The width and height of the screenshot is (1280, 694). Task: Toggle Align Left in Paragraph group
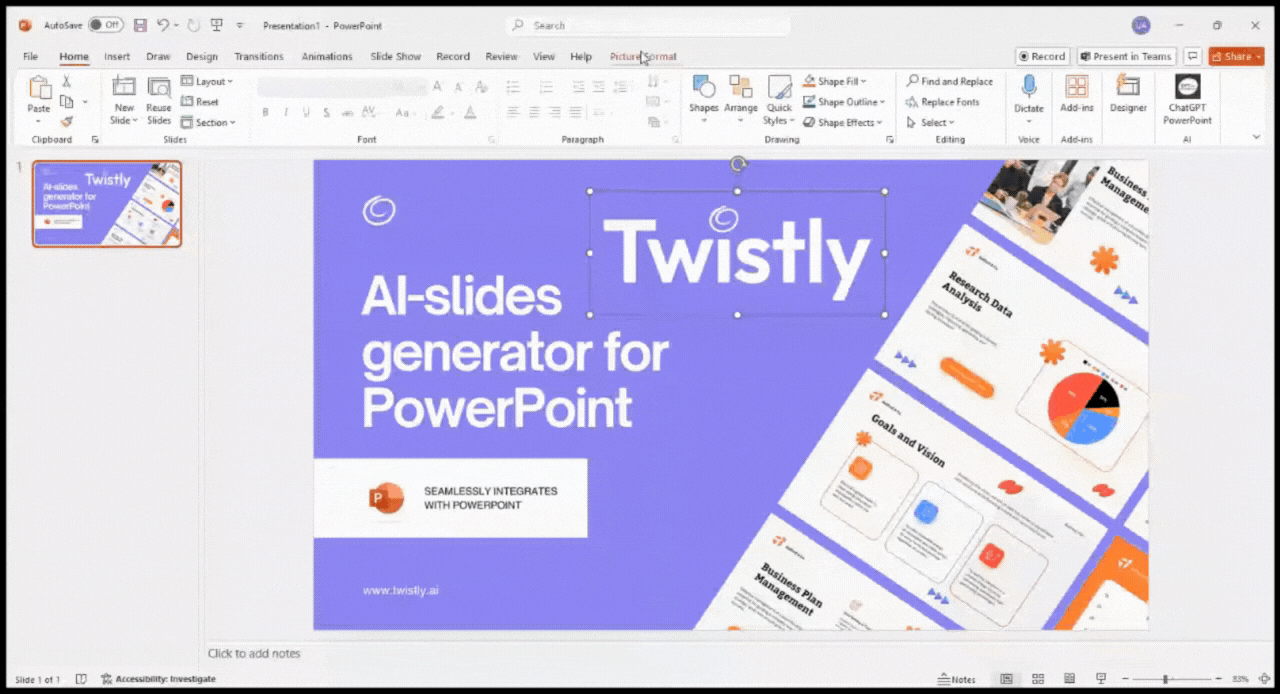tap(513, 112)
